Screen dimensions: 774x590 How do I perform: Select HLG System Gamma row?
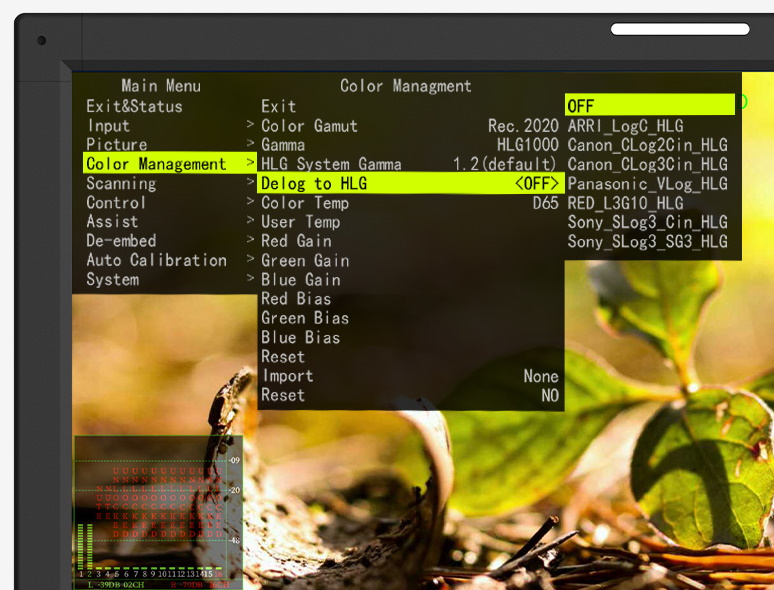tap(410, 164)
